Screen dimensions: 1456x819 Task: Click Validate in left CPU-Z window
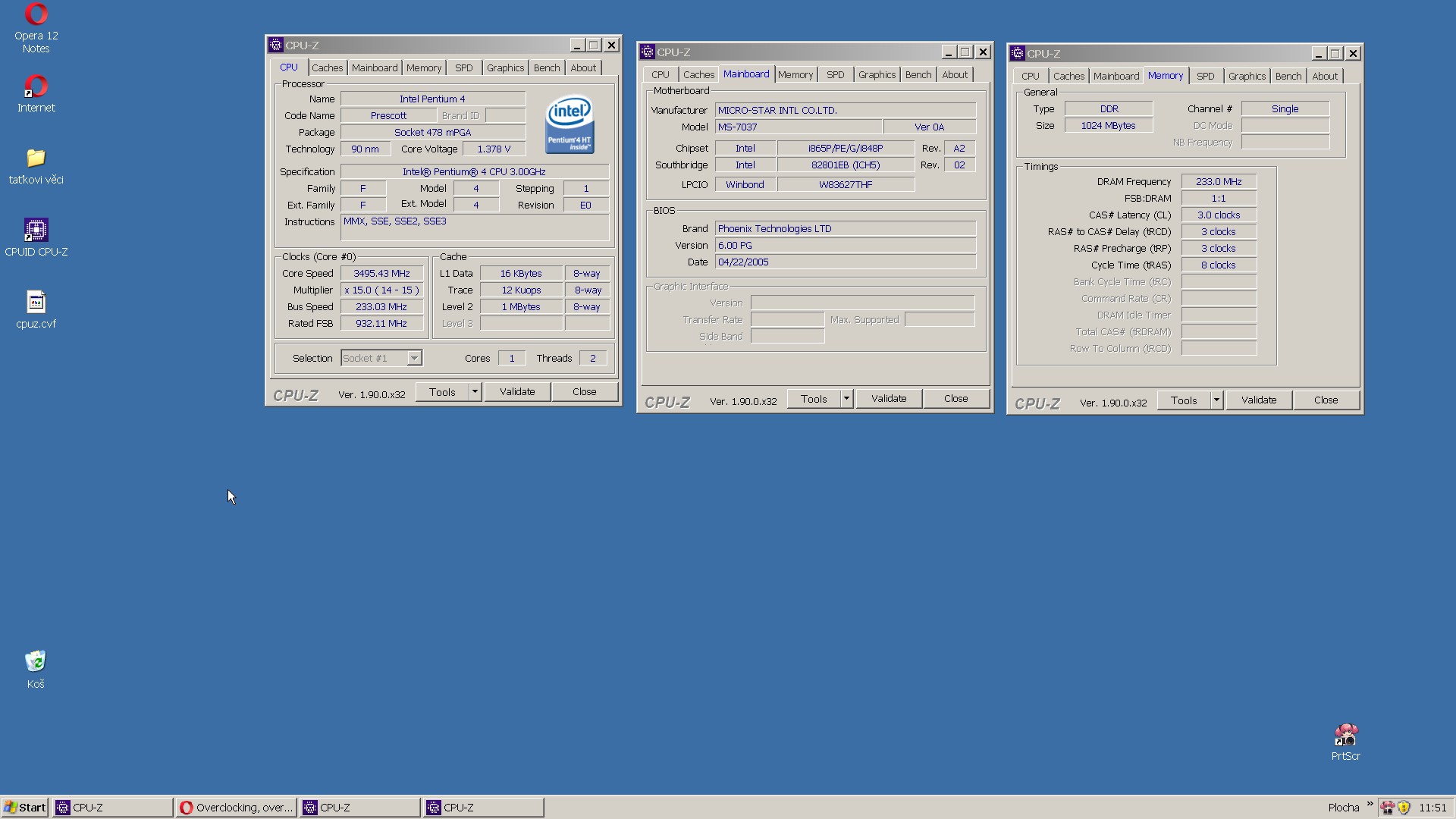517,392
